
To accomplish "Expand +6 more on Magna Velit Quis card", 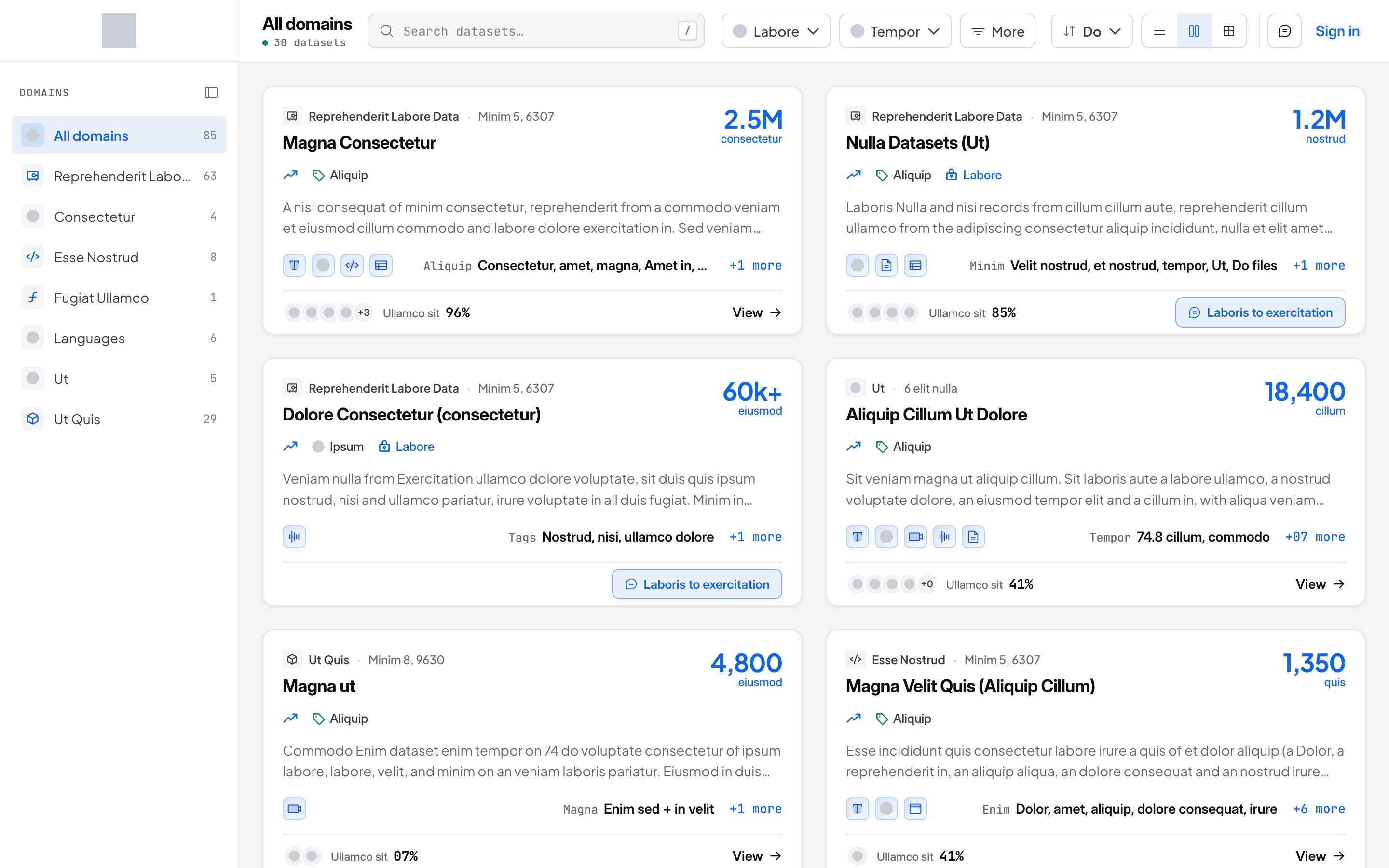I will pos(1319,808).
